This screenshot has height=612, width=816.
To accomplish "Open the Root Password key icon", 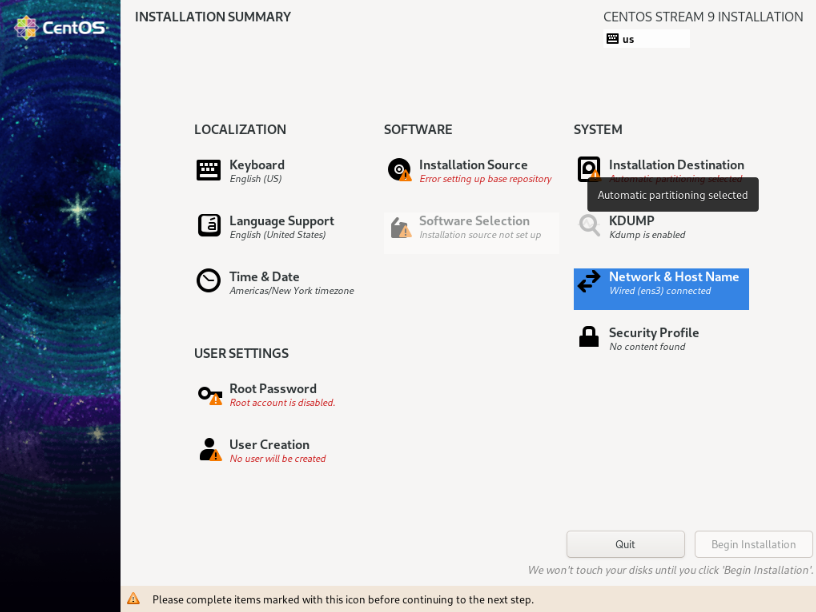I will click(x=210, y=395).
